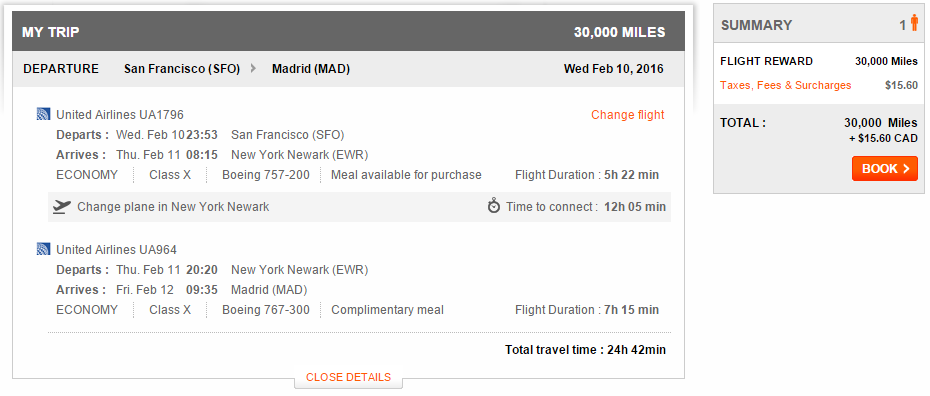This screenshot has width=930, height=396.
Task: Select the United Airlines UA964 flight title
Action: tap(116, 250)
